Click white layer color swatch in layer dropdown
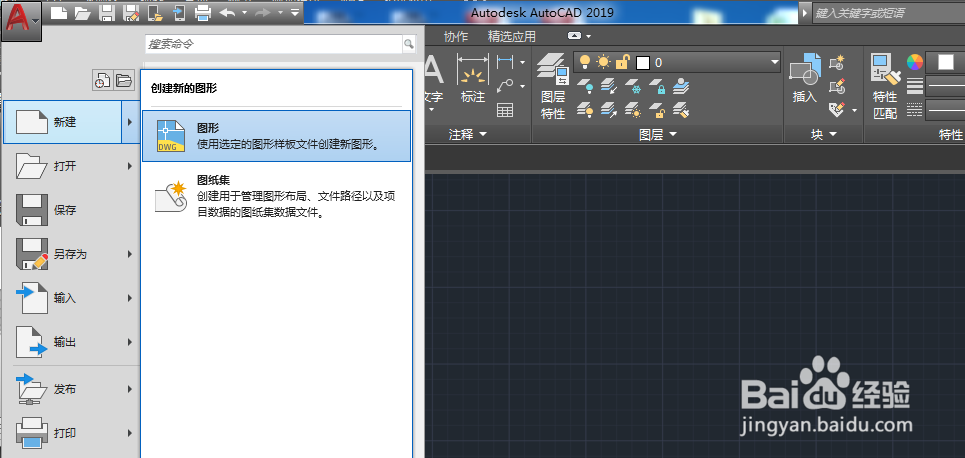The height and width of the screenshot is (458, 965). point(643,63)
